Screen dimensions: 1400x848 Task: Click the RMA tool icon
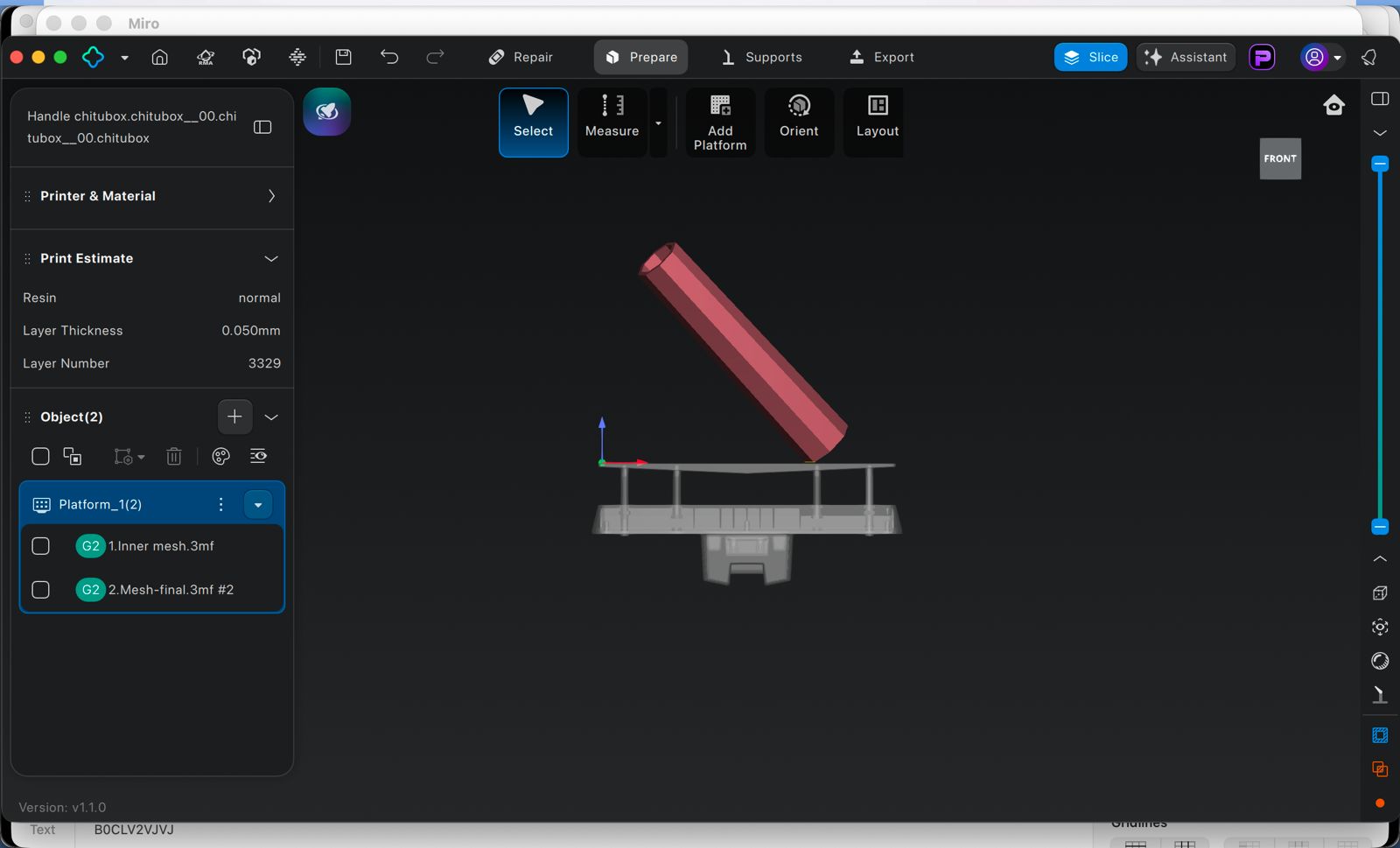206,57
